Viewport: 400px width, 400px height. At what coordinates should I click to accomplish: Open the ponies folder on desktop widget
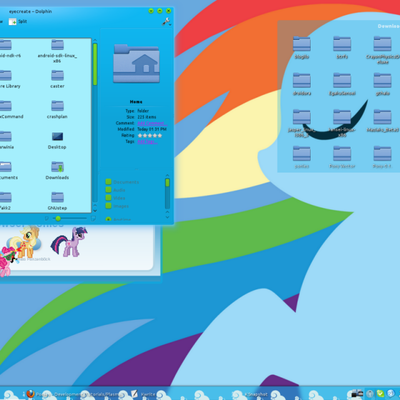pyautogui.click(x=302, y=157)
